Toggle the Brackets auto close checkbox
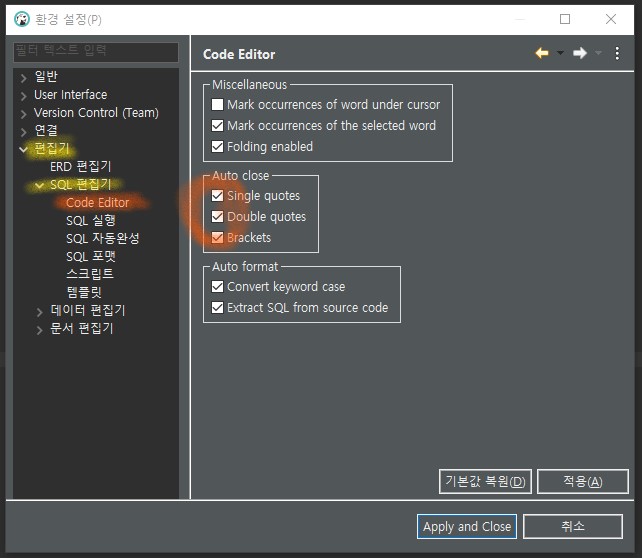The image size is (642, 558). pyautogui.click(x=217, y=237)
